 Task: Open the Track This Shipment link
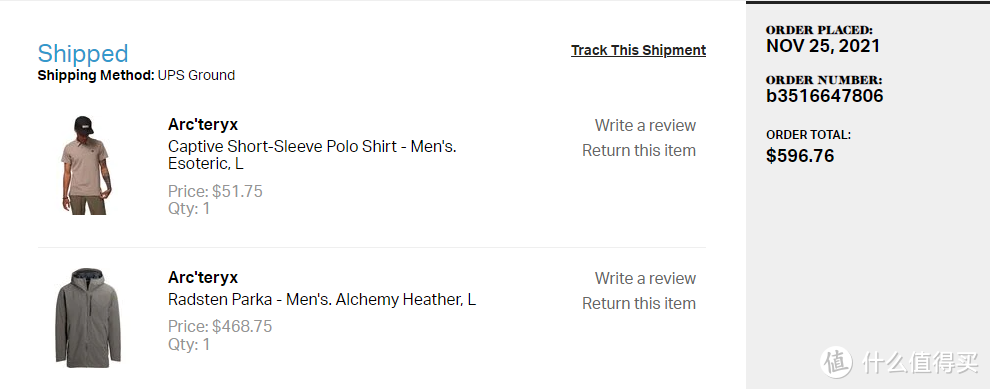click(638, 51)
